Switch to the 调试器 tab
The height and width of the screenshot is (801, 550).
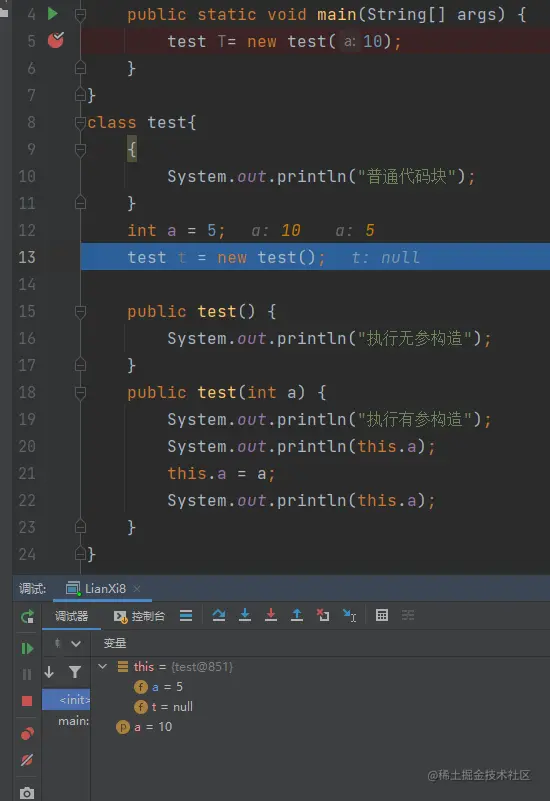(x=71, y=616)
